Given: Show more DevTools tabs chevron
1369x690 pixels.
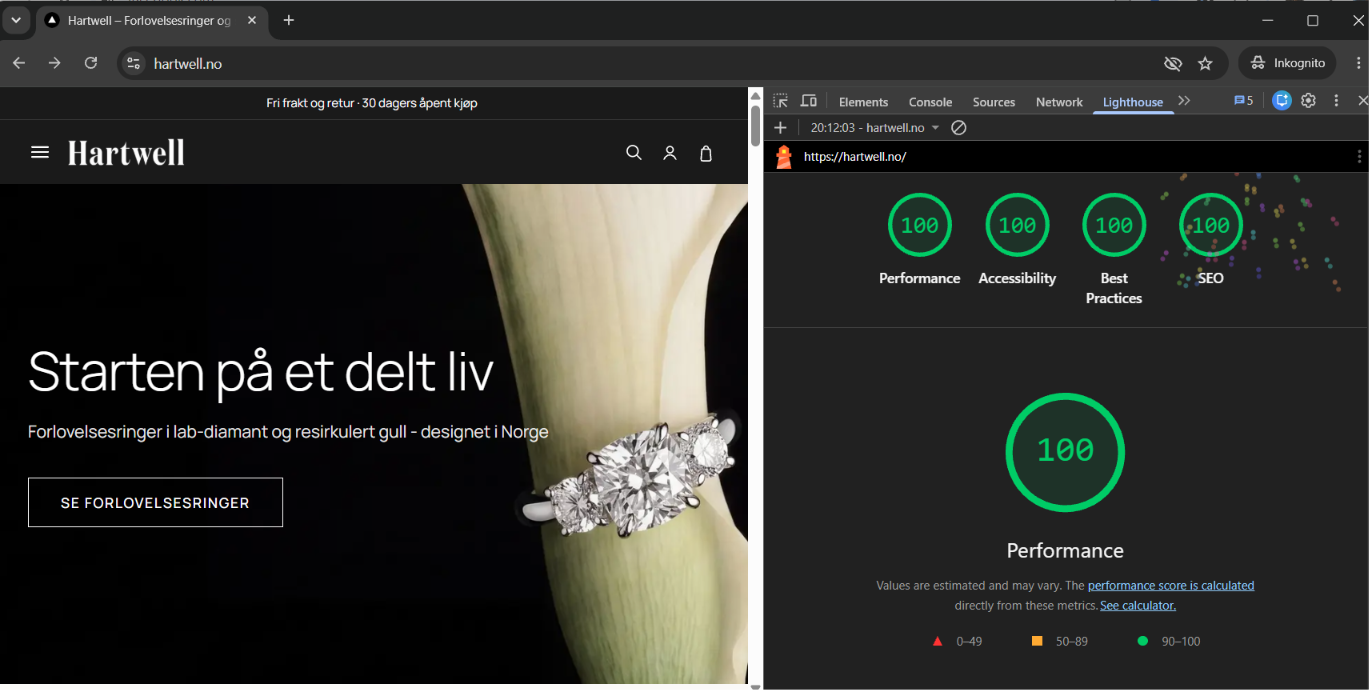Looking at the screenshot, I should [x=1184, y=101].
